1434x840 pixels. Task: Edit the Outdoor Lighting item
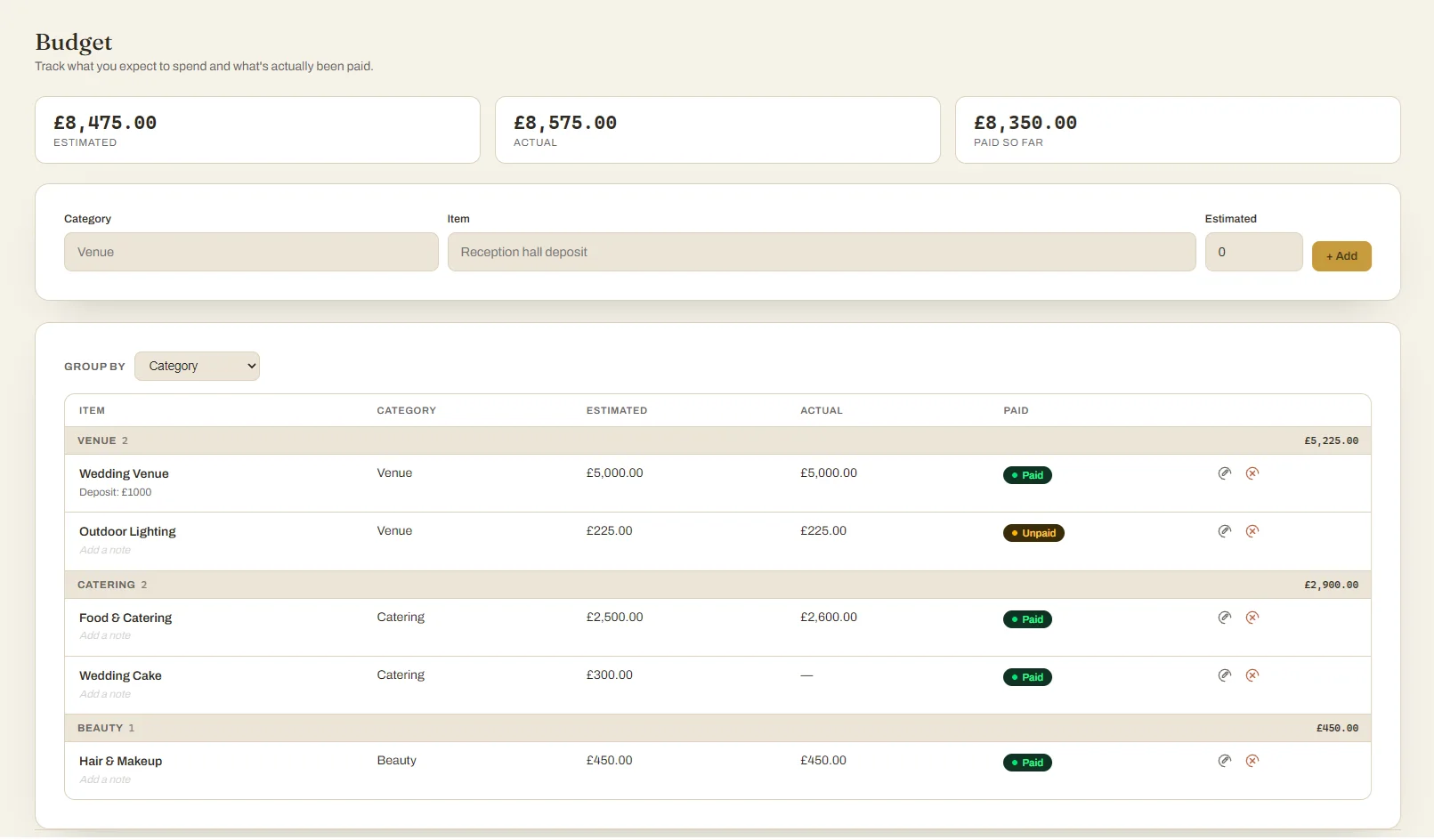click(x=1225, y=531)
